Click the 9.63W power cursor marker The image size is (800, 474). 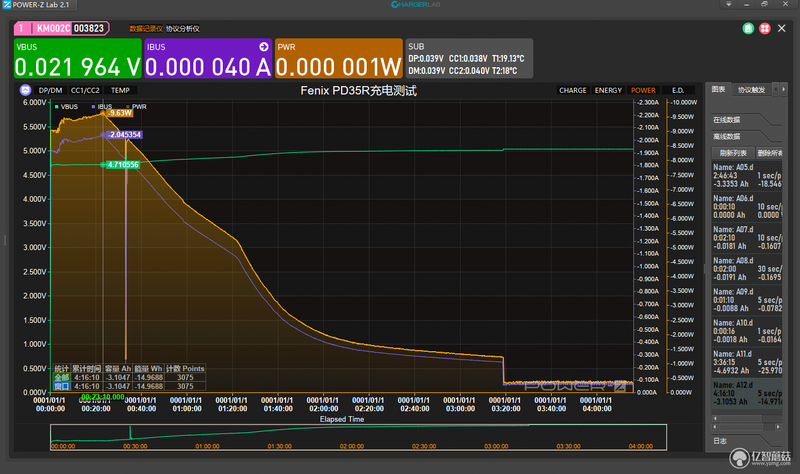pos(120,113)
